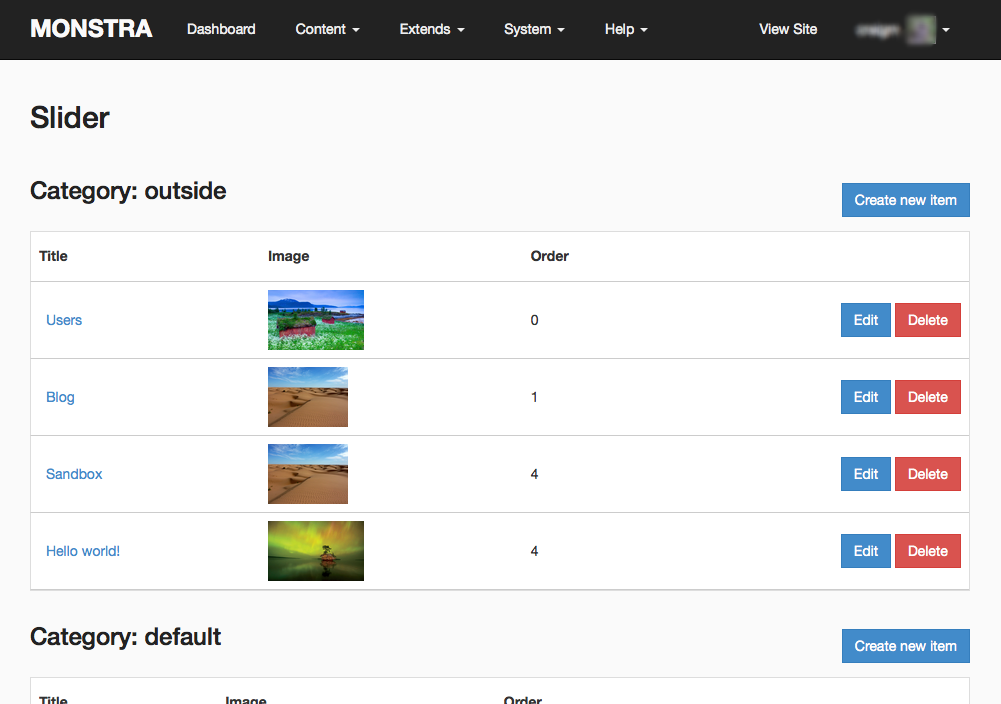Open the Users slider item link
Image resolution: width=1001 pixels, height=704 pixels.
(x=64, y=320)
